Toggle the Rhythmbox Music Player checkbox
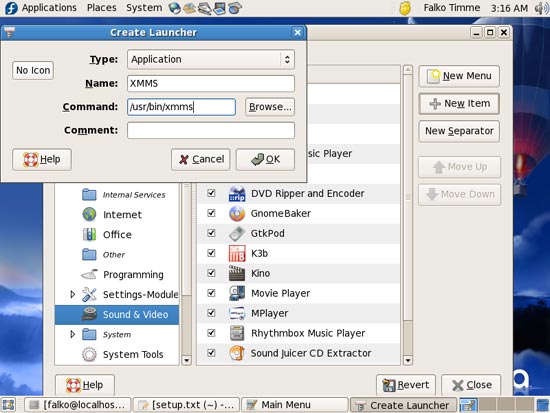The height and width of the screenshot is (413, 550). click(211, 333)
